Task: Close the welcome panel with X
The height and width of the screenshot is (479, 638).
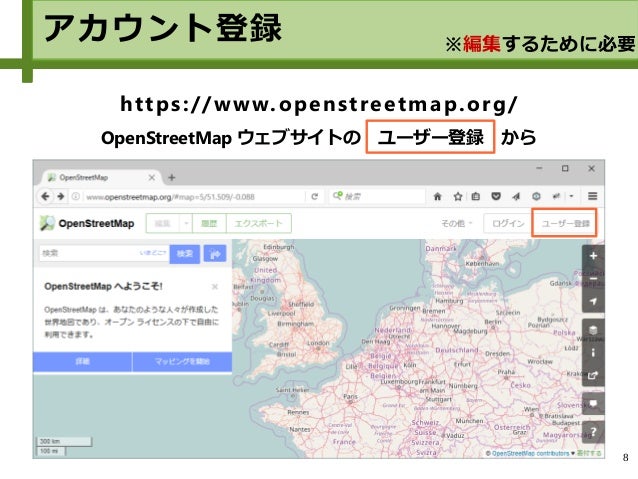Action: [x=215, y=287]
